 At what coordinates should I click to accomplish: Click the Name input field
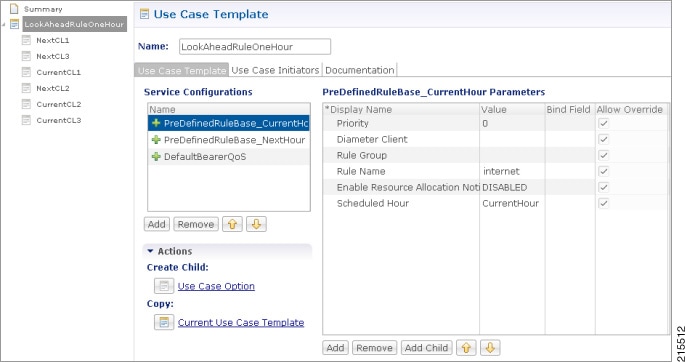255,47
